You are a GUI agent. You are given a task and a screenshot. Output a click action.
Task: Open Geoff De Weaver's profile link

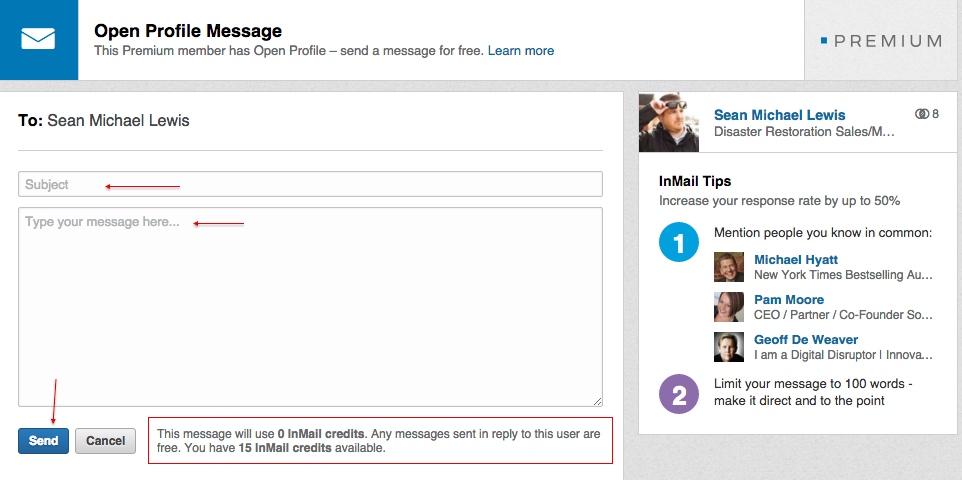pyautogui.click(x=806, y=339)
